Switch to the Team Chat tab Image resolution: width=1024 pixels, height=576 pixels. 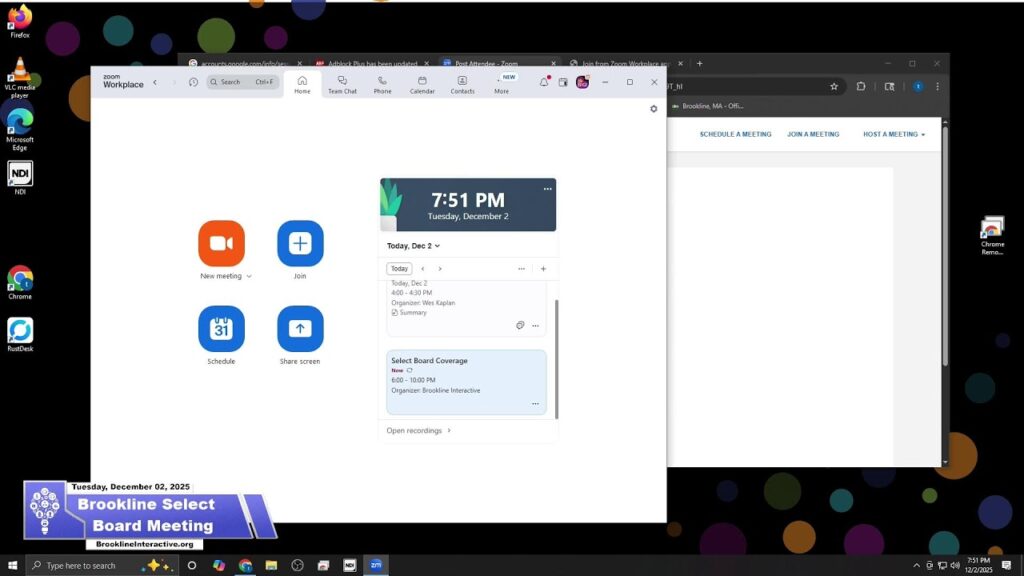(x=342, y=85)
